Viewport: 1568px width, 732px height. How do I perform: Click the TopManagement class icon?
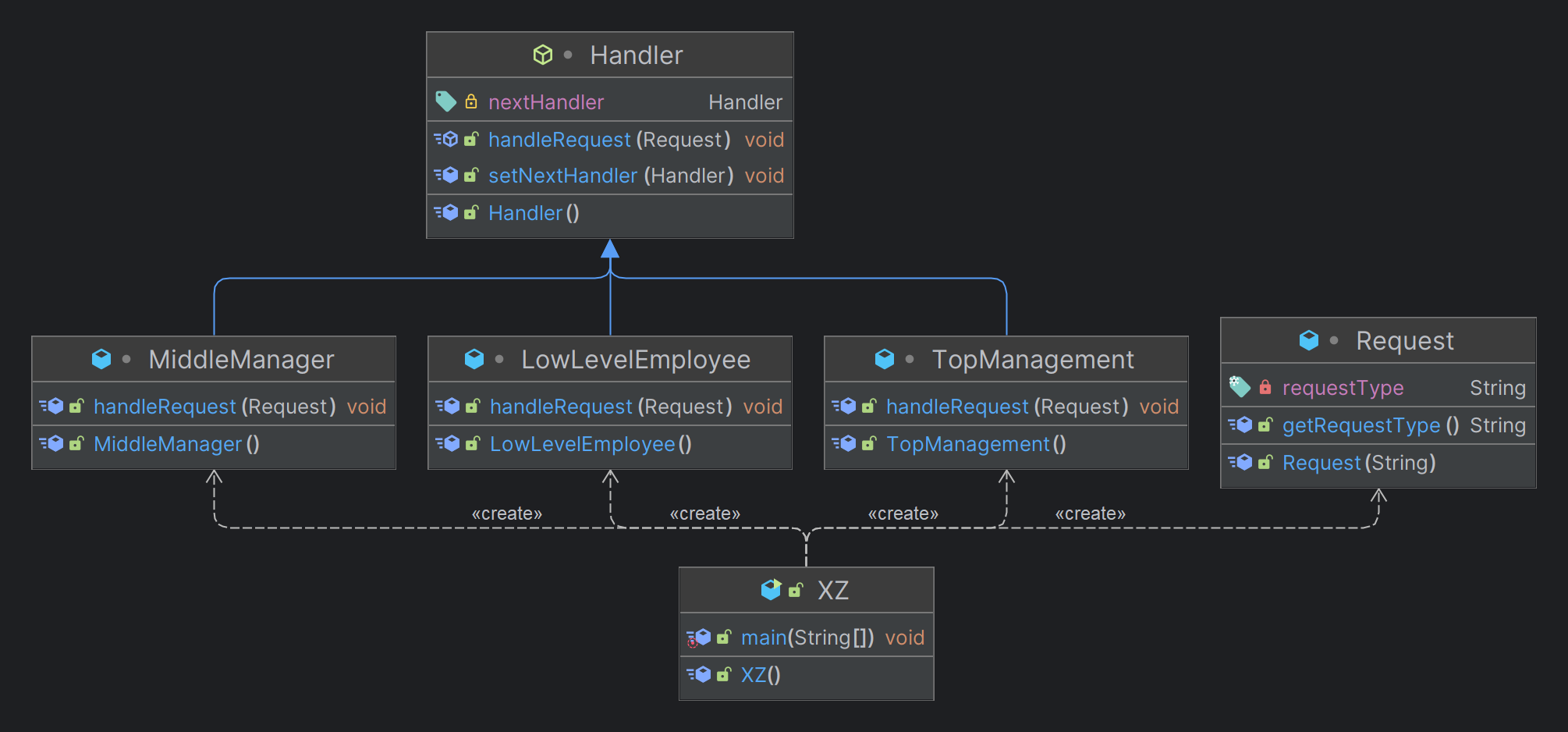click(x=885, y=359)
